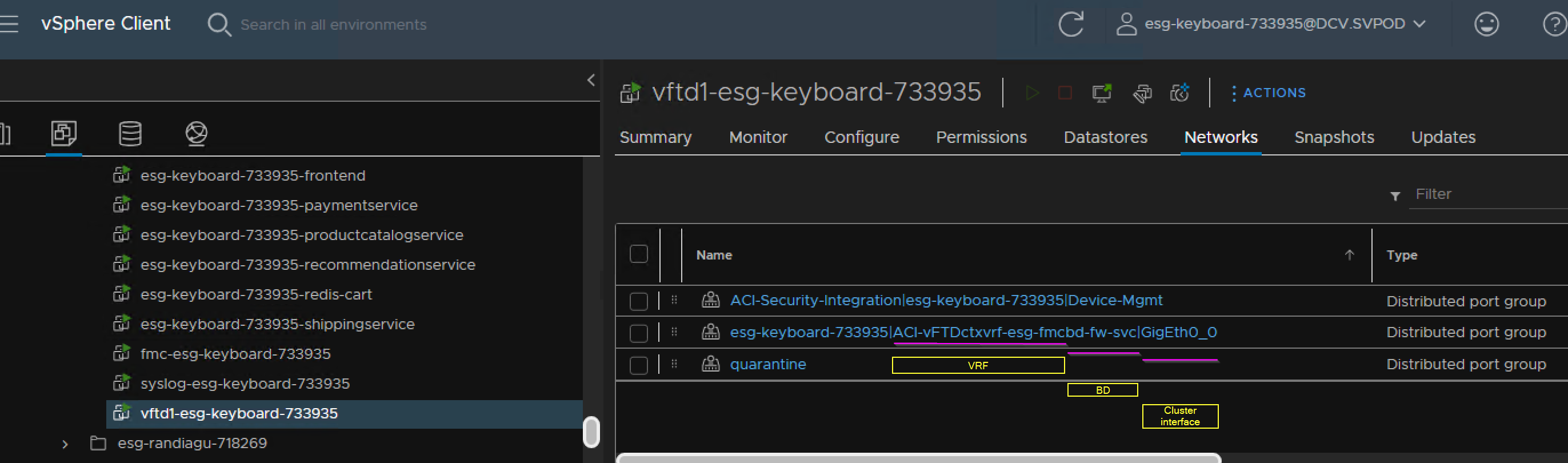Click the Name column header

714,255
